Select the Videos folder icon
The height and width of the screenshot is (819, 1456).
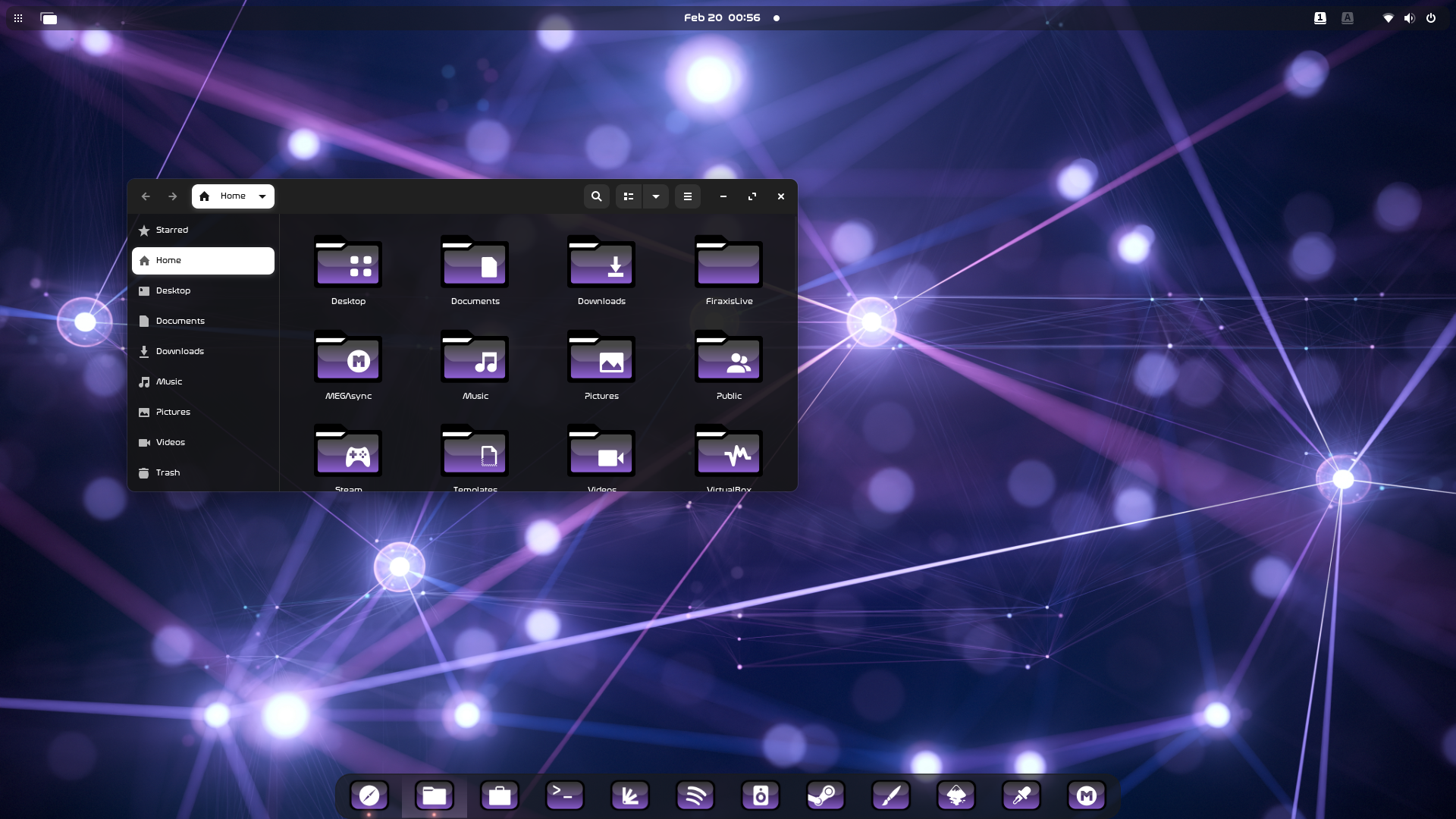tap(601, 452)
